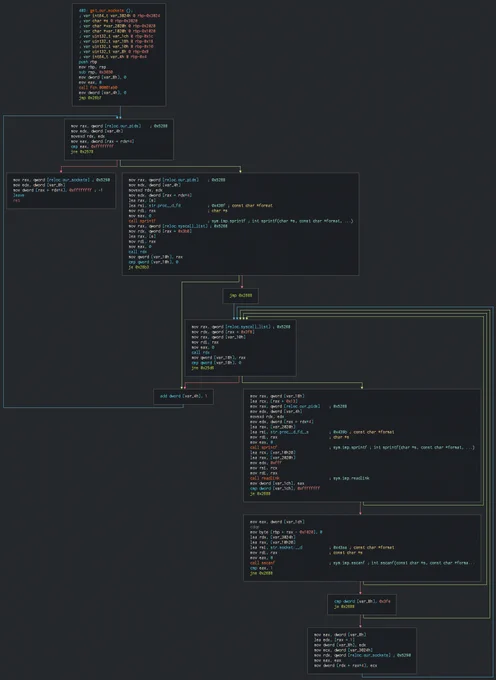Image resolution: width=496 pixels, height=680 pixels.
Task: Click 'cmp dword [var_1ch], 0xffffffff' line
Action: coord(284,488)
